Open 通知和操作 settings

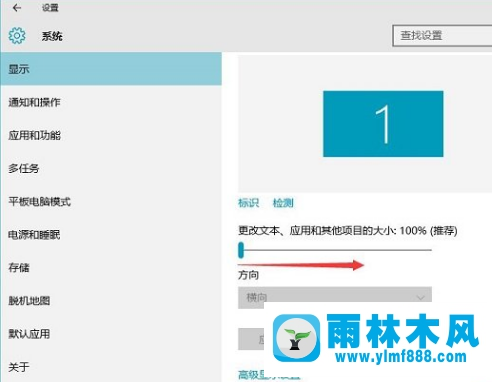111,102
